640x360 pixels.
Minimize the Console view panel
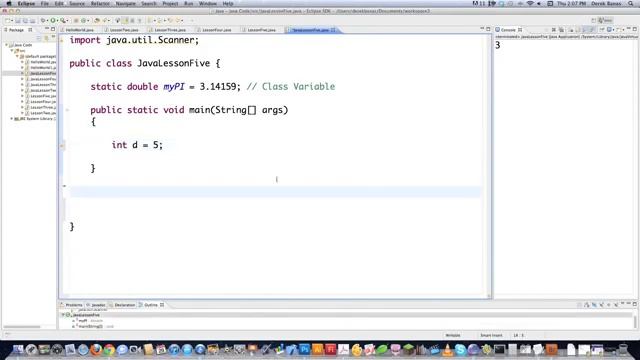click(629, 29)
